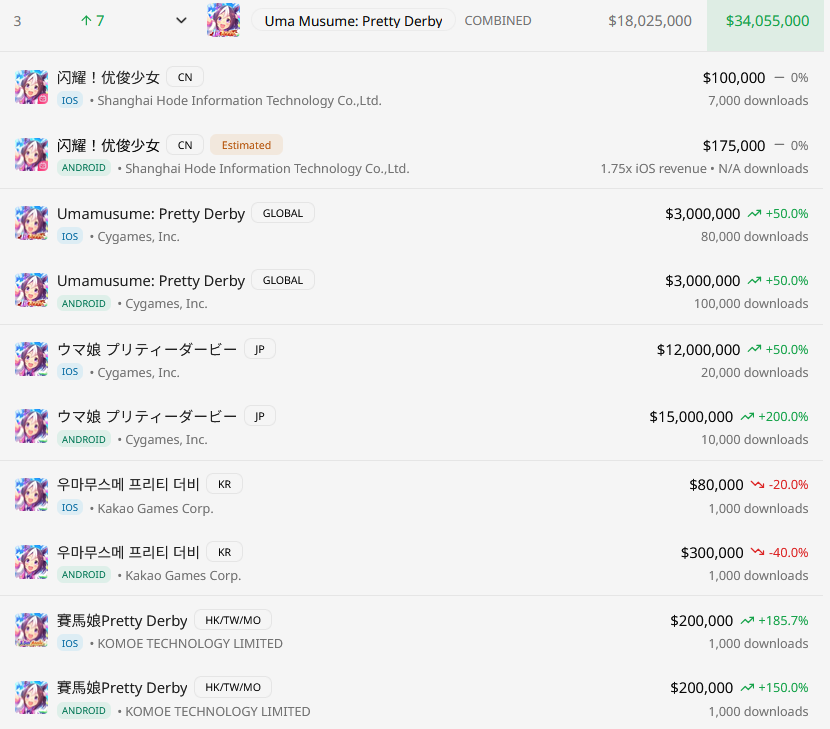This screenshot has width=830, height=729.
Task: Select the 80,000 downloads text
Action: click(x=754, y=237)
